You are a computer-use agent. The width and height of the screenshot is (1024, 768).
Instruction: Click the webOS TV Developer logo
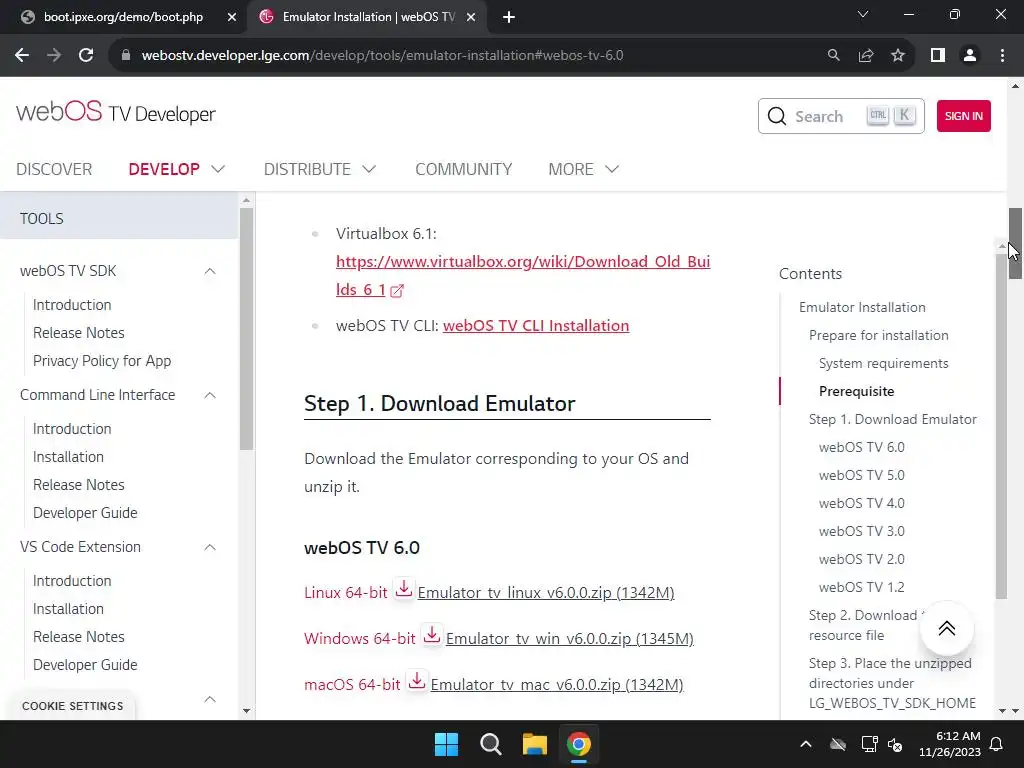(116, 112)
